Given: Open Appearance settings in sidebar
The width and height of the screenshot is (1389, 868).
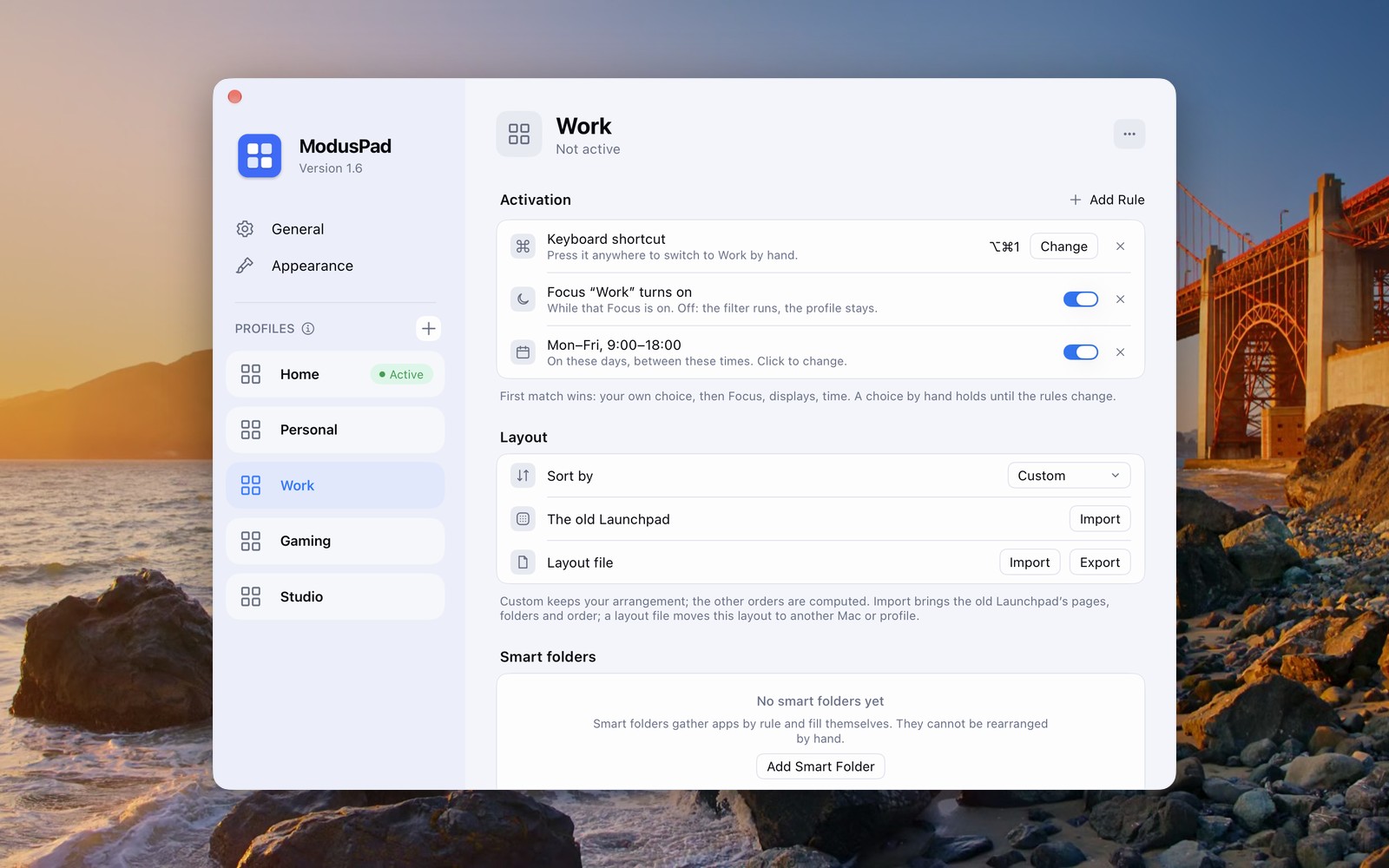Looking at the screenshot, I should click(x=335, y=266).
